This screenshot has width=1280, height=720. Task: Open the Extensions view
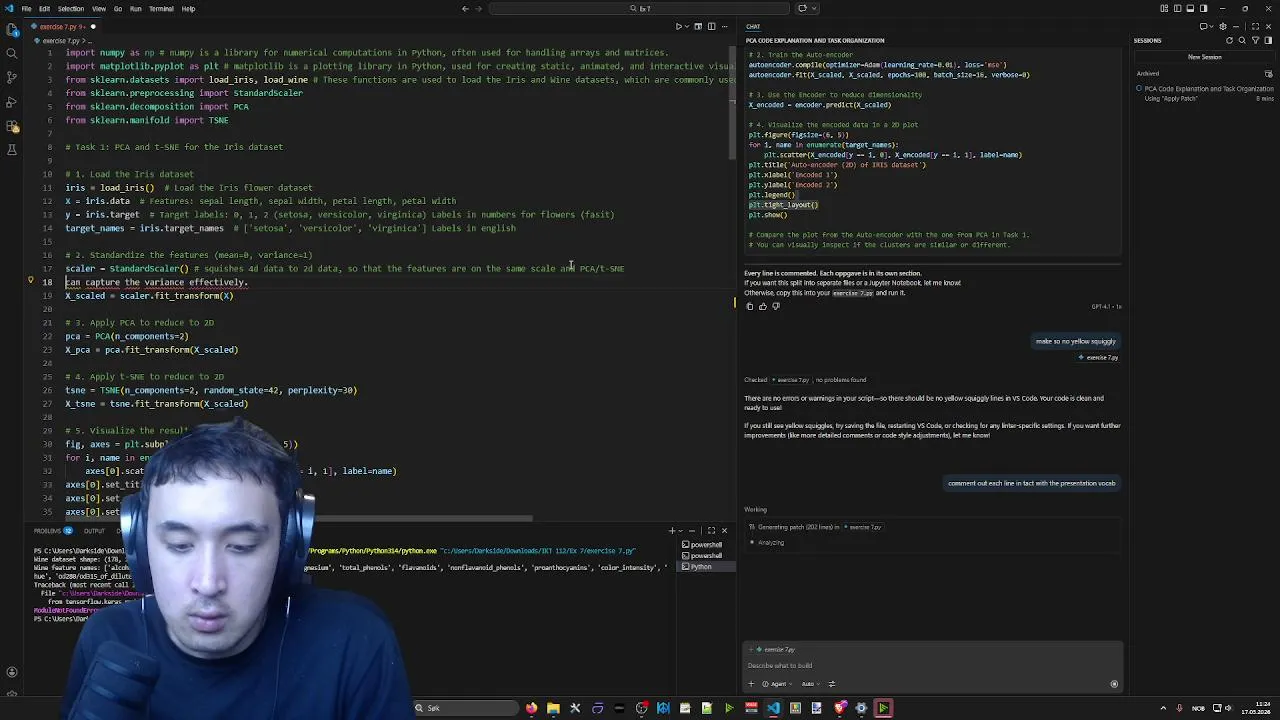(x=12, y=126)
